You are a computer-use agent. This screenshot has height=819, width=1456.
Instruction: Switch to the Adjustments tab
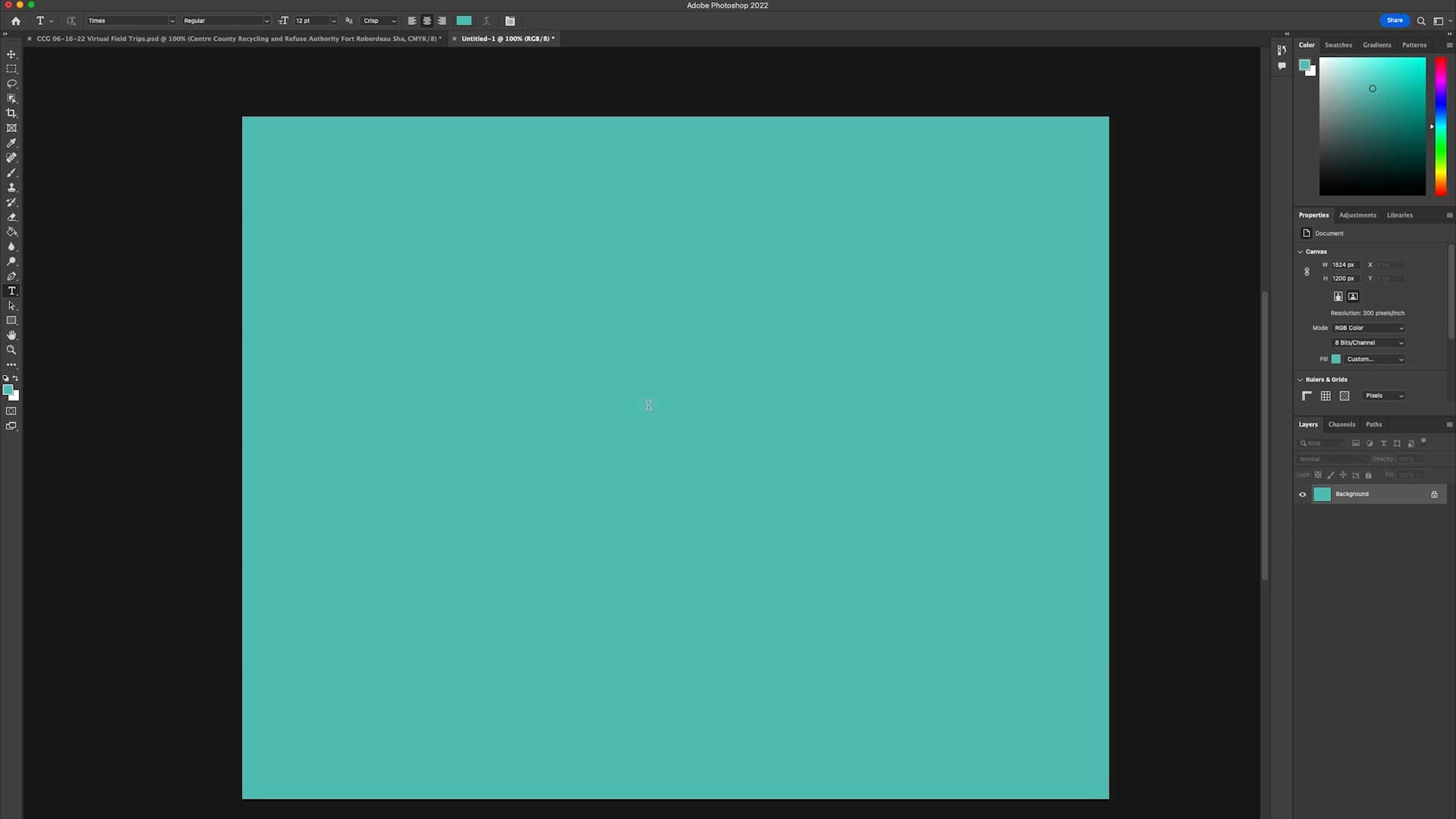(1357, 215)
